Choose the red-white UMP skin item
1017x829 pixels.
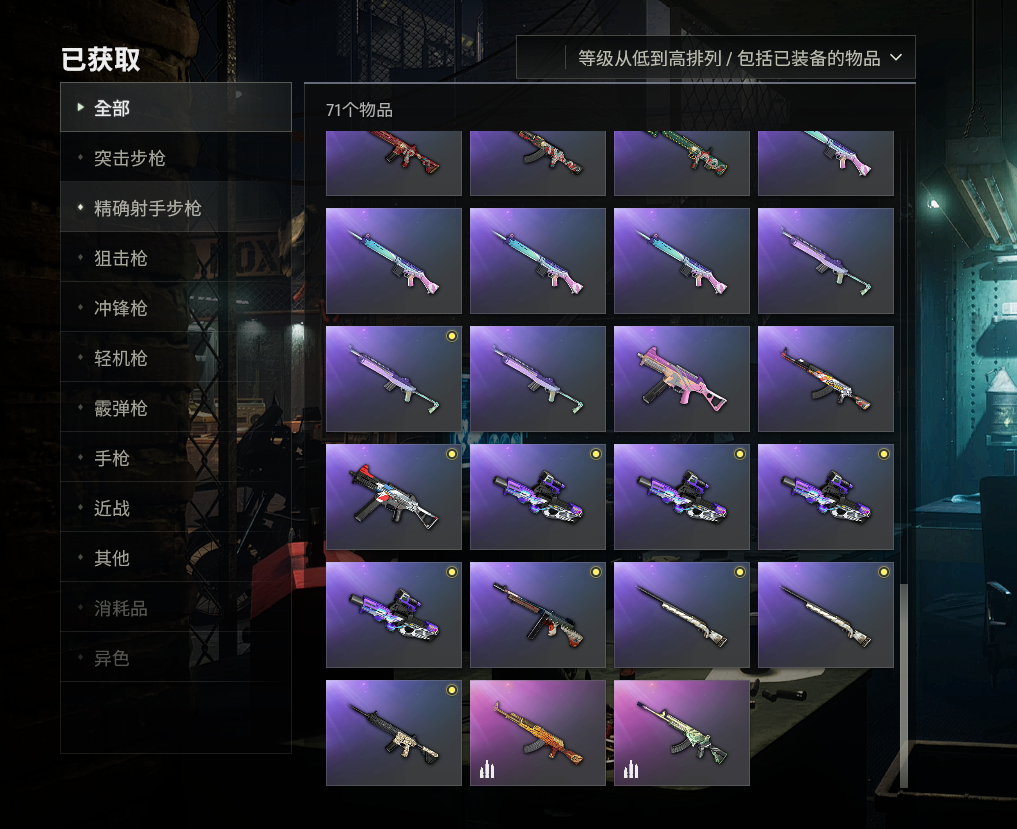(394, 497)
